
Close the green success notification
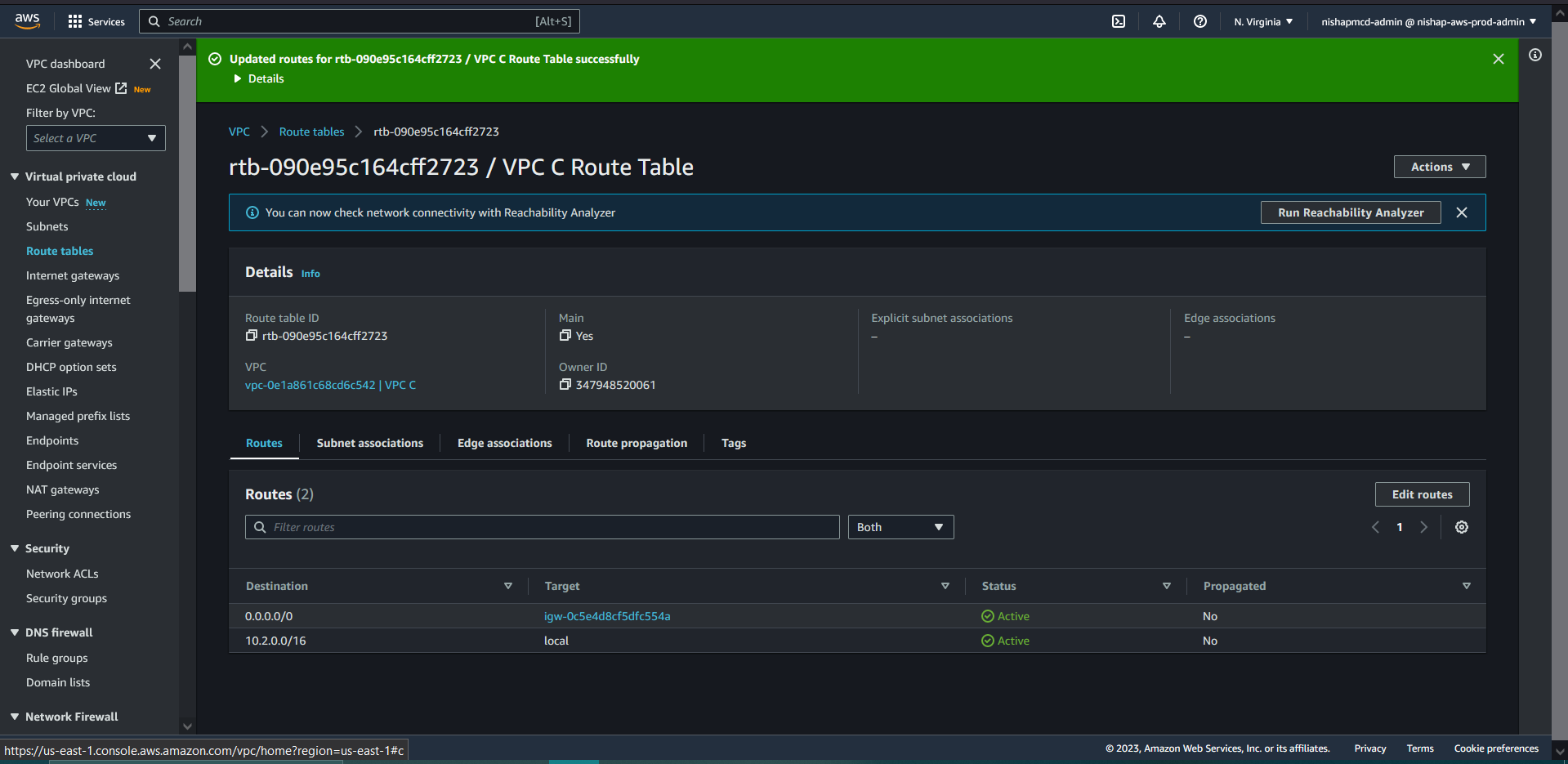(1498, 59)
